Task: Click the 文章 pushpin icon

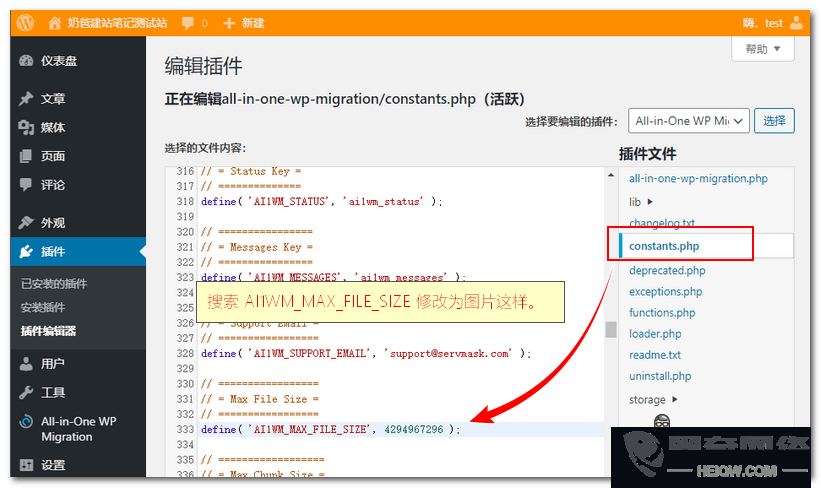Action: [x=26, y=98]
